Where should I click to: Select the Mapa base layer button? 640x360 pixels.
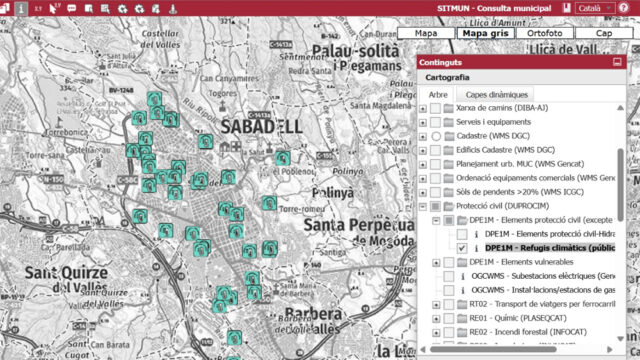coord(426,33)
